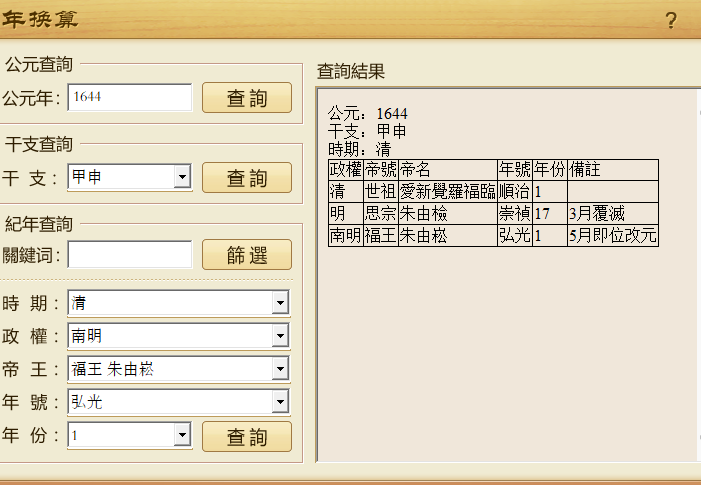701x485 pixels.
Task: Click 查詢 button next to 公元年 field
Action: point(247,97)
